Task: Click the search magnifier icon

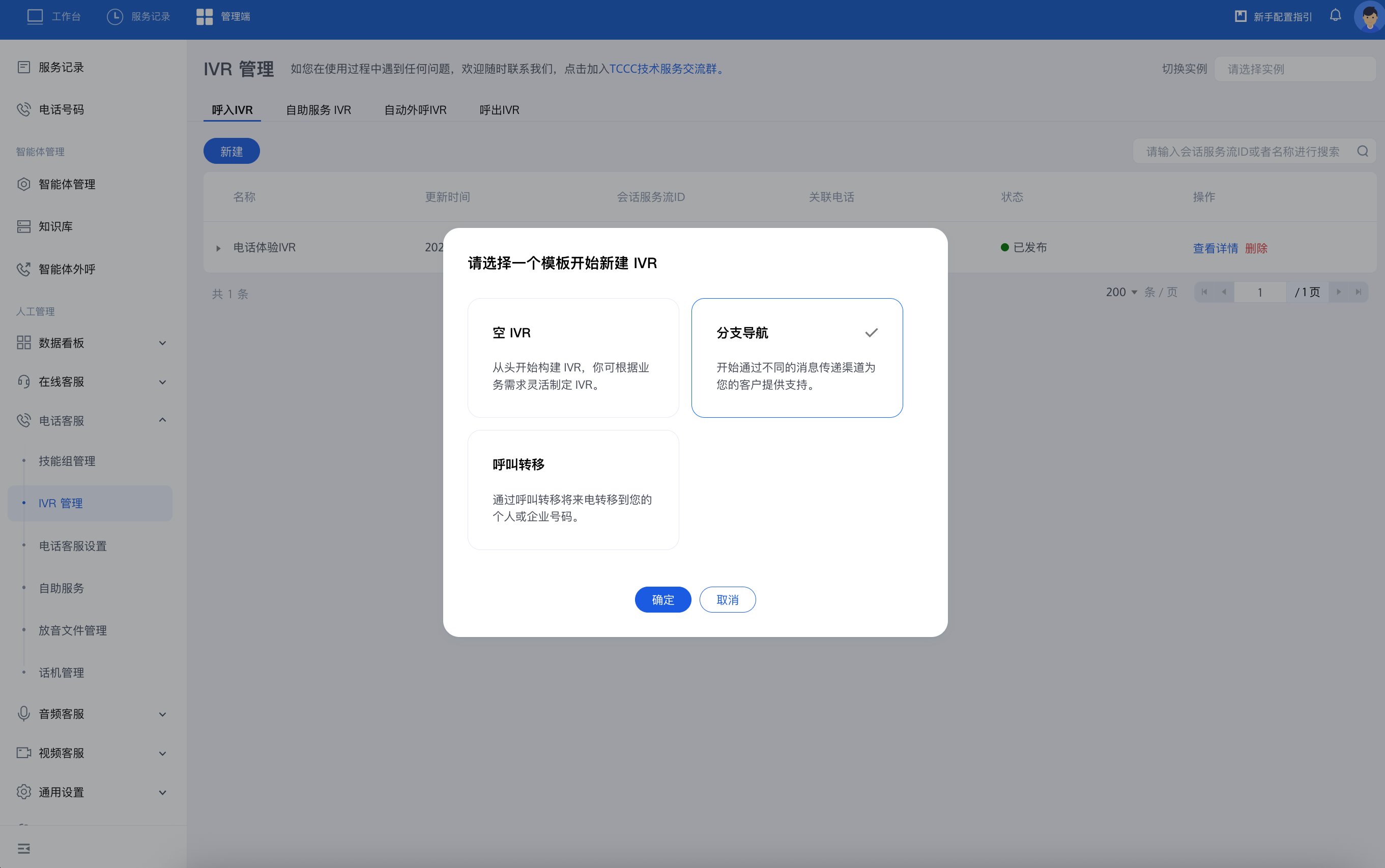Action: coord(1363,152)
